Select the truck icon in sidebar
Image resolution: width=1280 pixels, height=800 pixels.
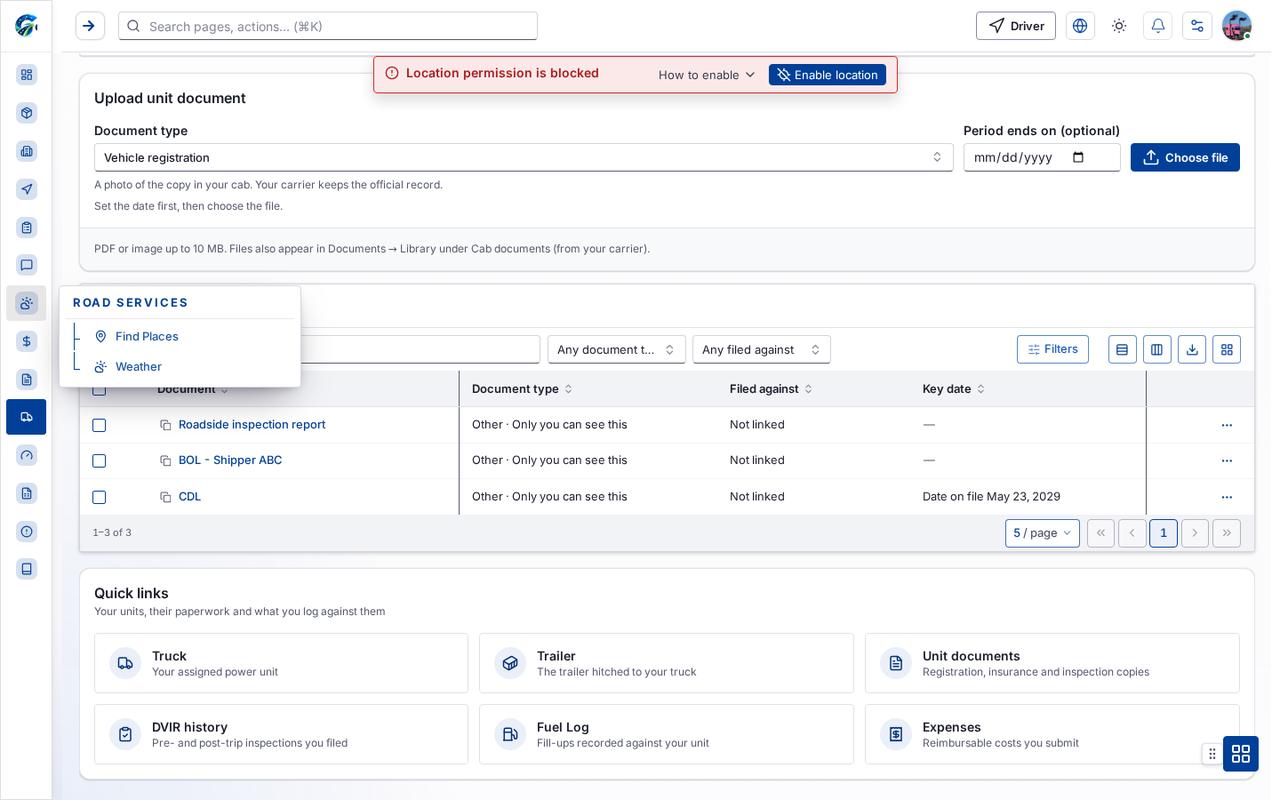click(x=26, y=417)
